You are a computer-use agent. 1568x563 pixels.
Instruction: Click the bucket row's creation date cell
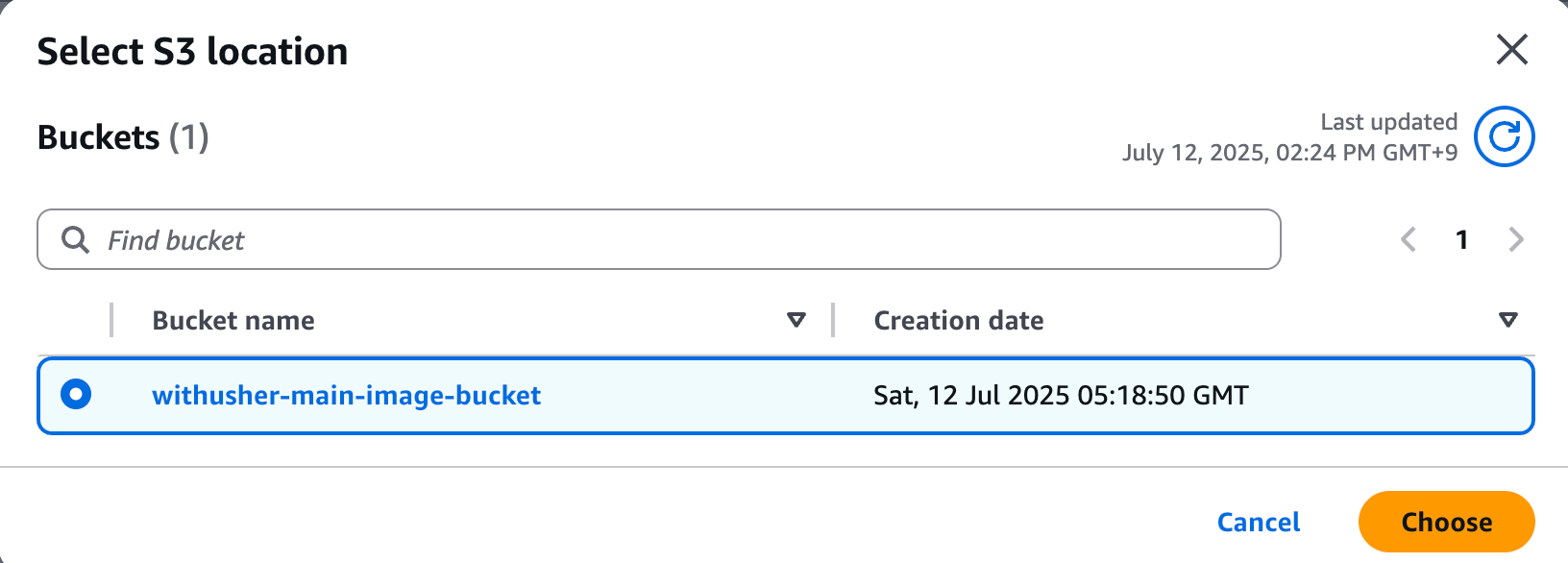click(1061, 395)
